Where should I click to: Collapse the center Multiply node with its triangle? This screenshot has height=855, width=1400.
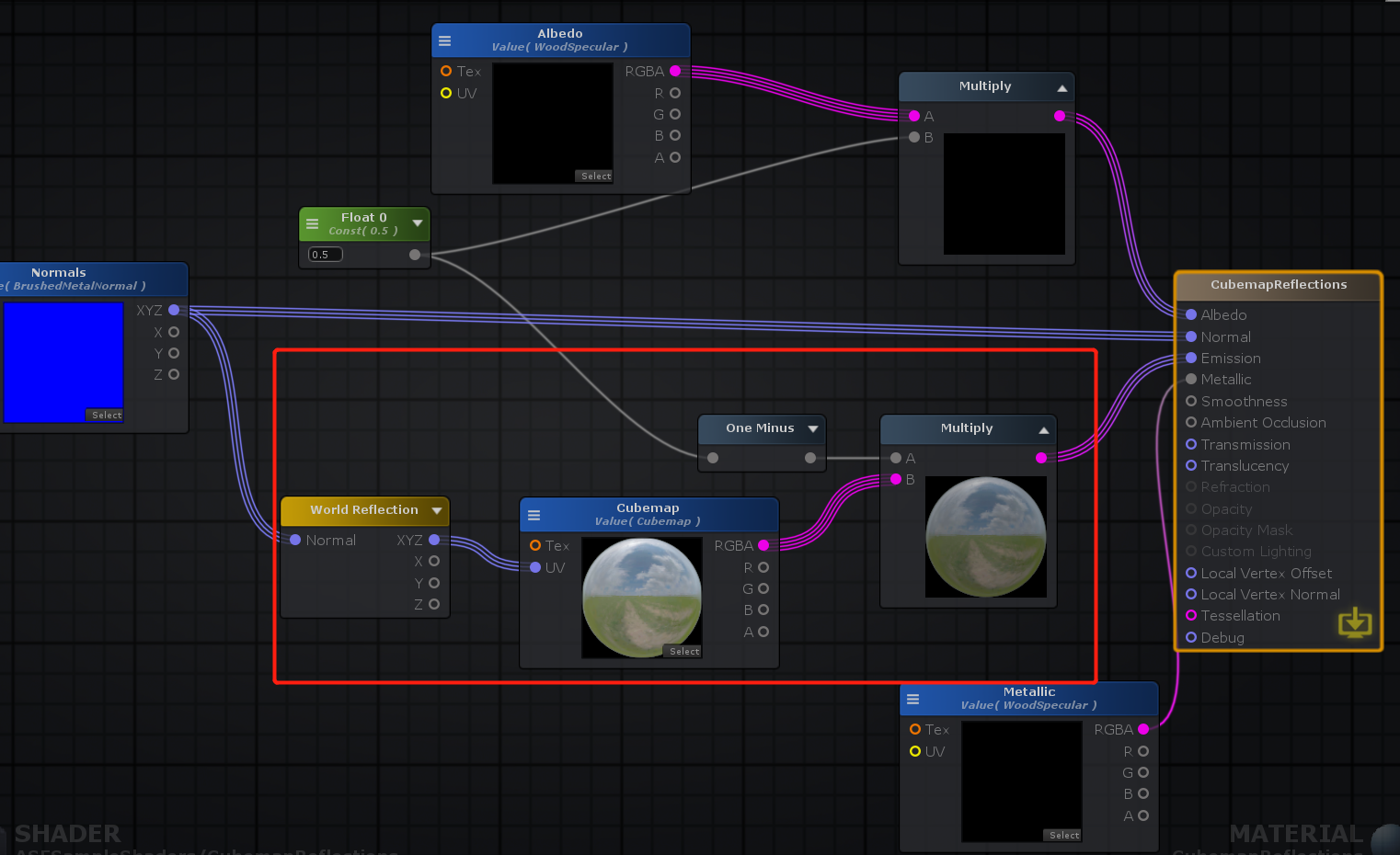point(1044,428)
